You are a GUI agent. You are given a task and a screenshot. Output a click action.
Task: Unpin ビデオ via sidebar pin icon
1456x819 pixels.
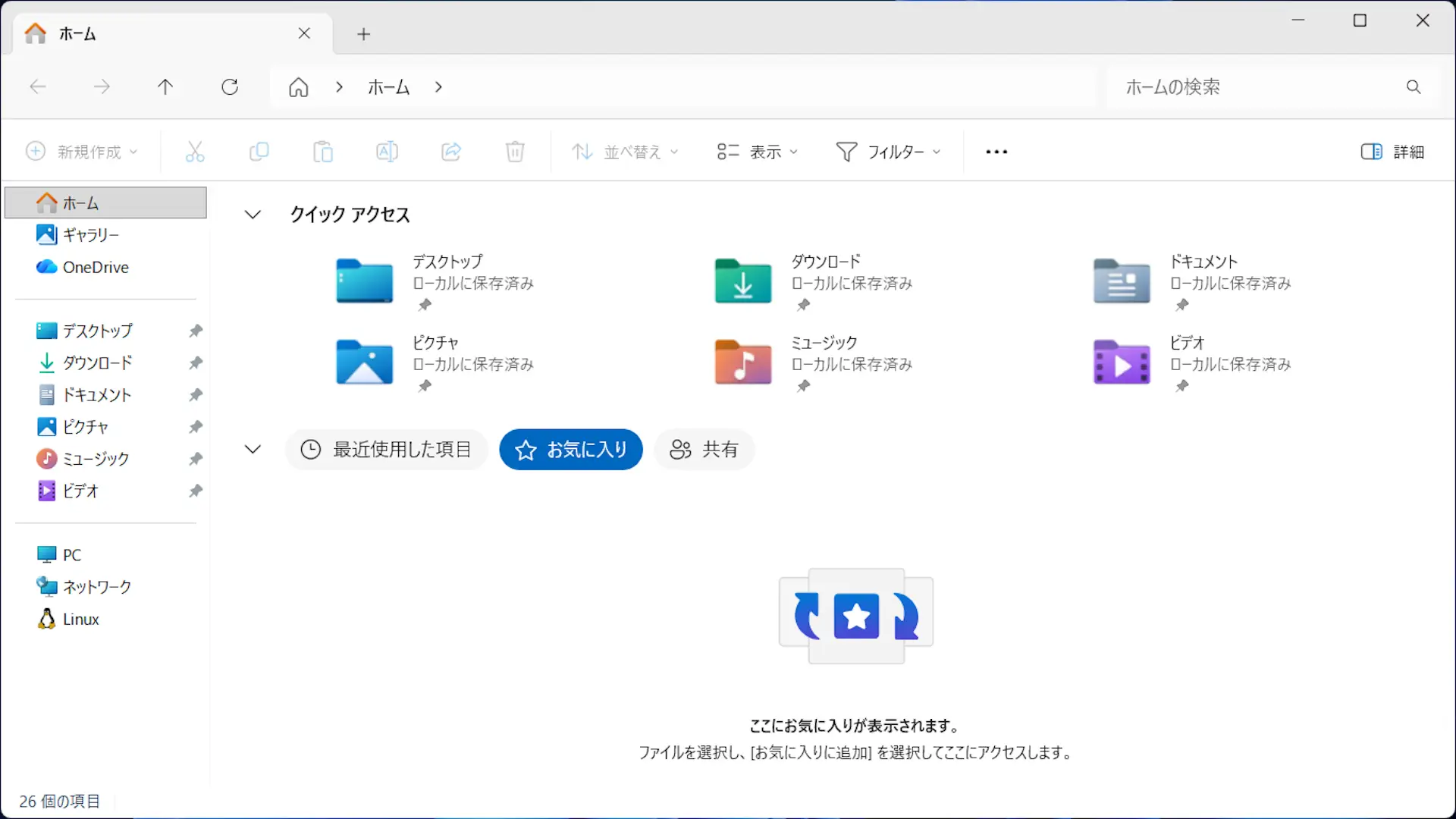point(196,491)
